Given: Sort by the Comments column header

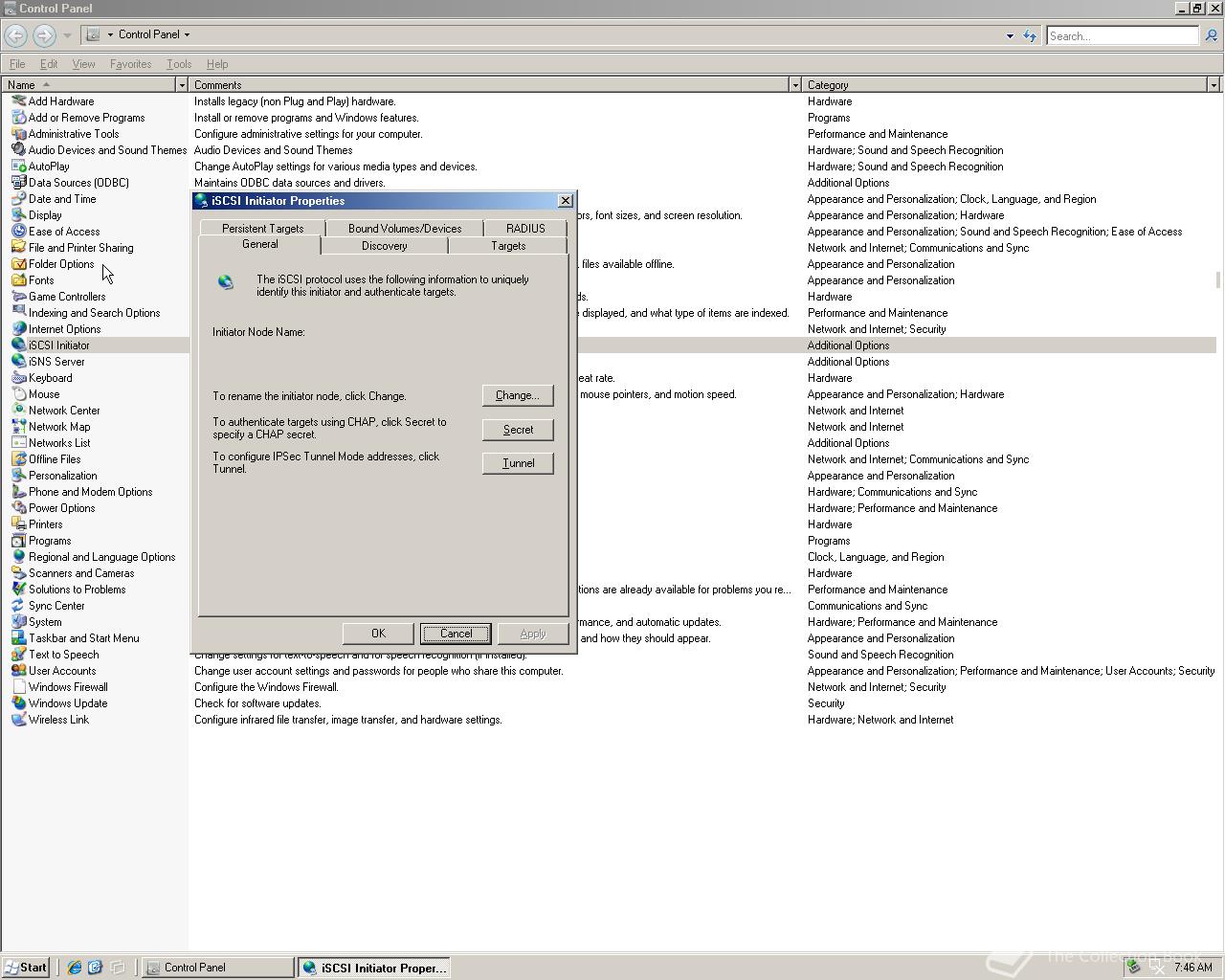Looking at the screenshot, I should pyautogui.click(x=488, y=85).
